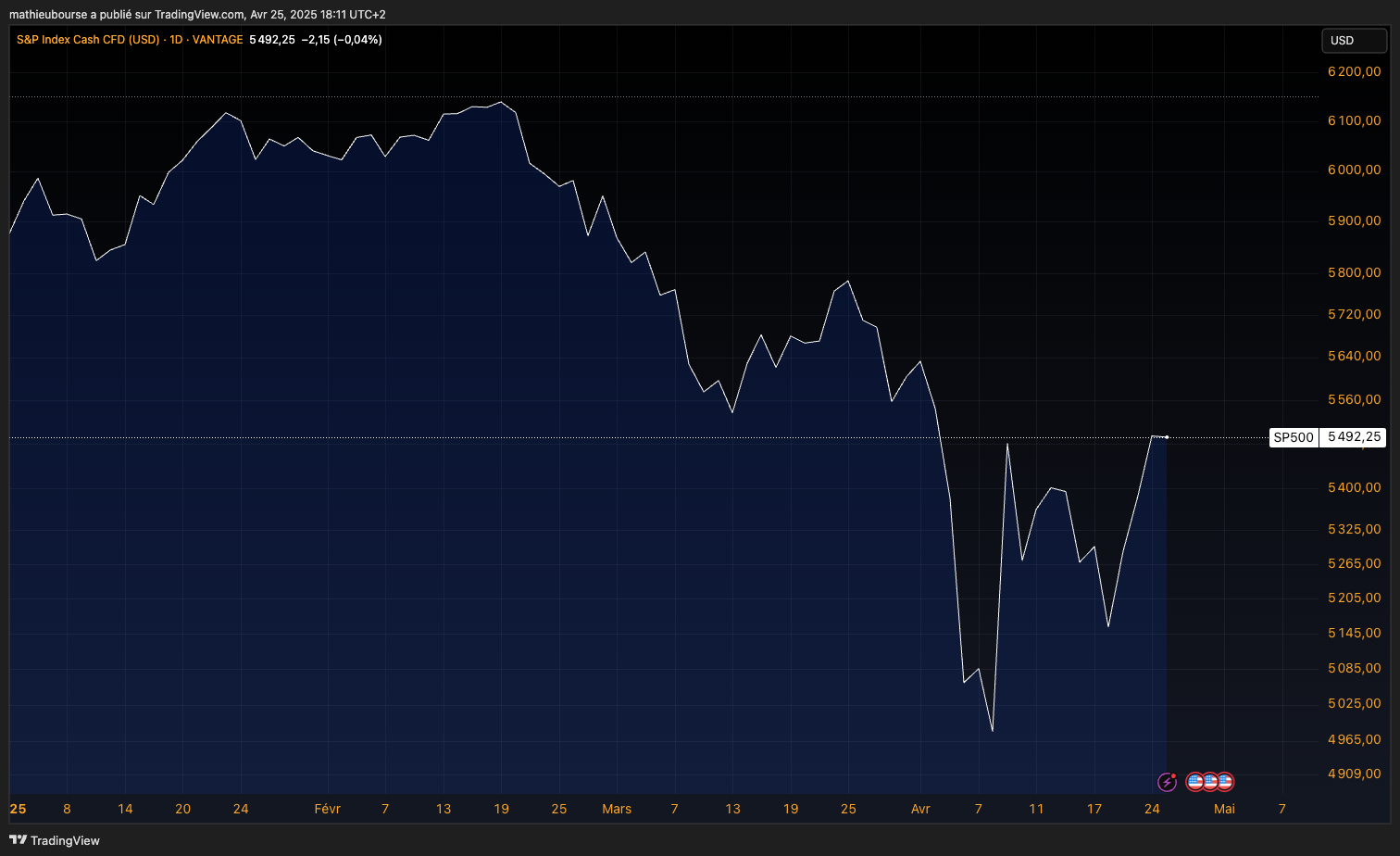
Task: Click the 5 025,00 price axis label
Action: click(x=1354, y=703)
